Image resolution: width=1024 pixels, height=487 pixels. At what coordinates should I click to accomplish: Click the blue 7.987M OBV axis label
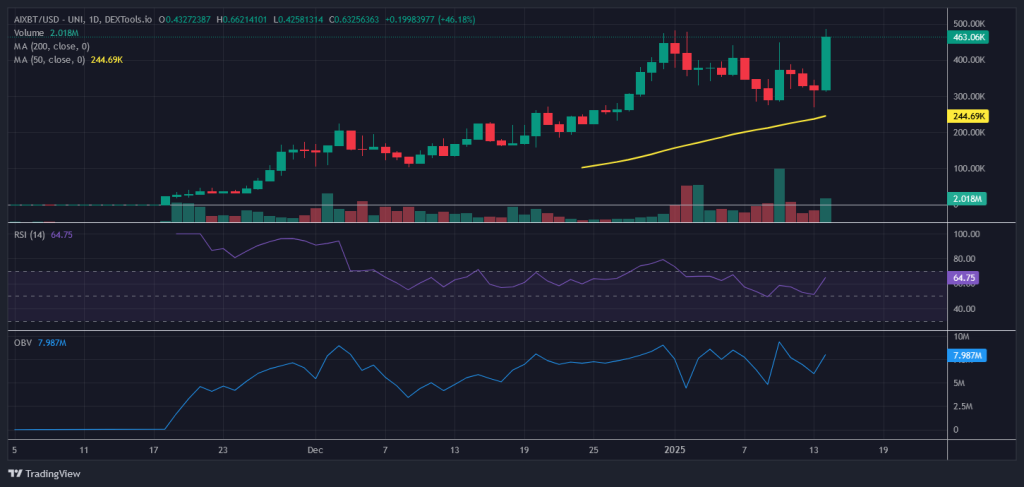(x=968, y=356)
